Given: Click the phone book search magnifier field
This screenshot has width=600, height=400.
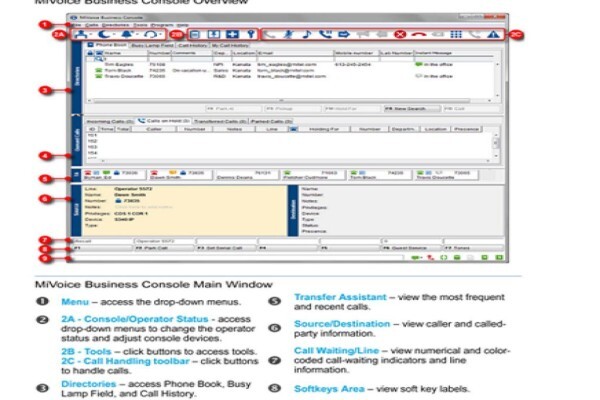Looking at the screenshot, I should pos(122,59).
